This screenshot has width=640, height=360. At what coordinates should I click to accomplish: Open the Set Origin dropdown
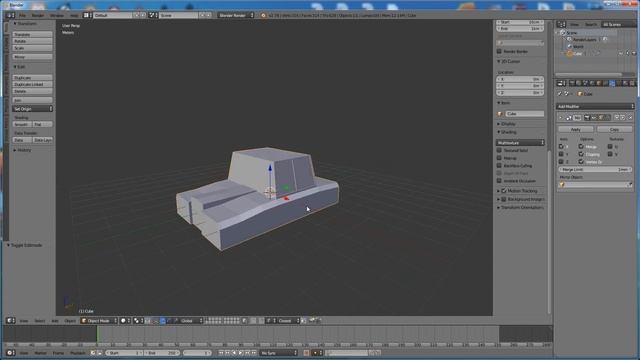(x=32, y=109)
